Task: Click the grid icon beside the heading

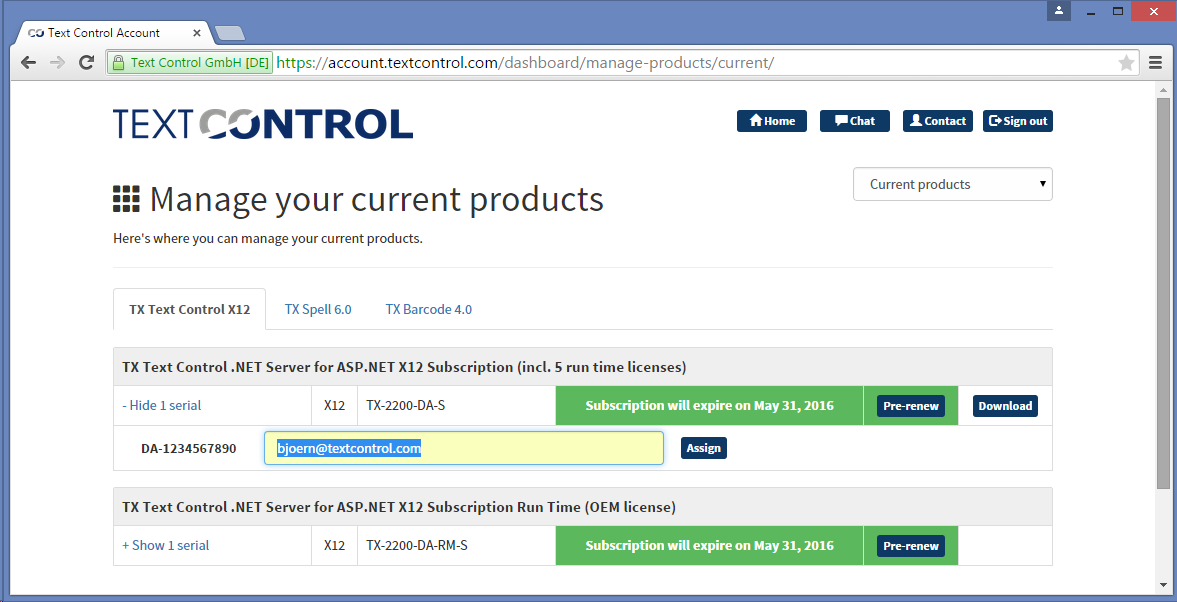Action: point(126,199)
